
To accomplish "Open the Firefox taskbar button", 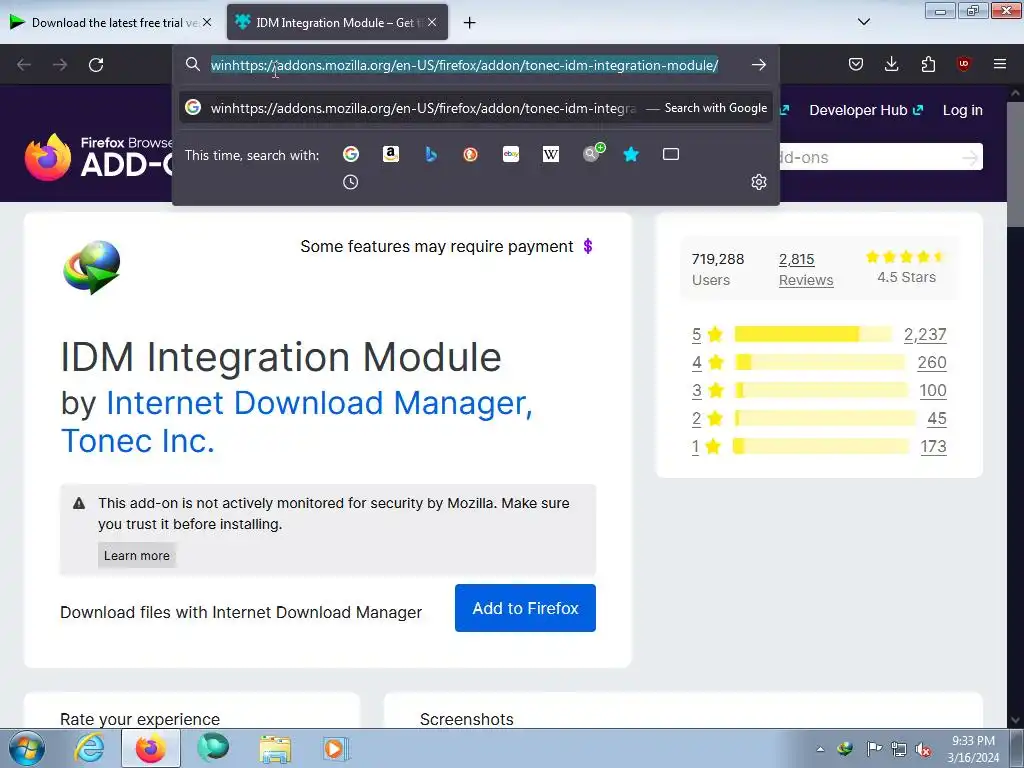I will point(151,749).
